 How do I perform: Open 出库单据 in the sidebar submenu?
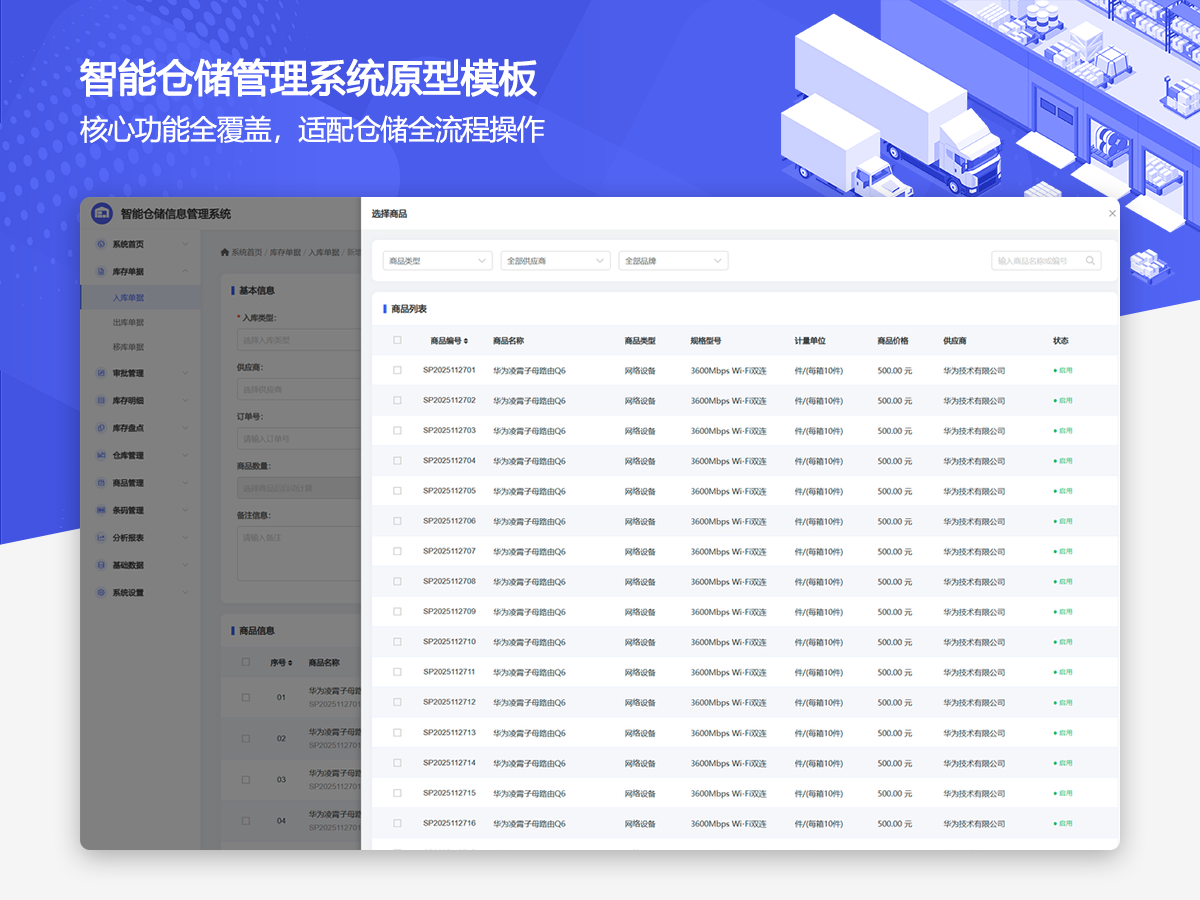click(128, 323)
